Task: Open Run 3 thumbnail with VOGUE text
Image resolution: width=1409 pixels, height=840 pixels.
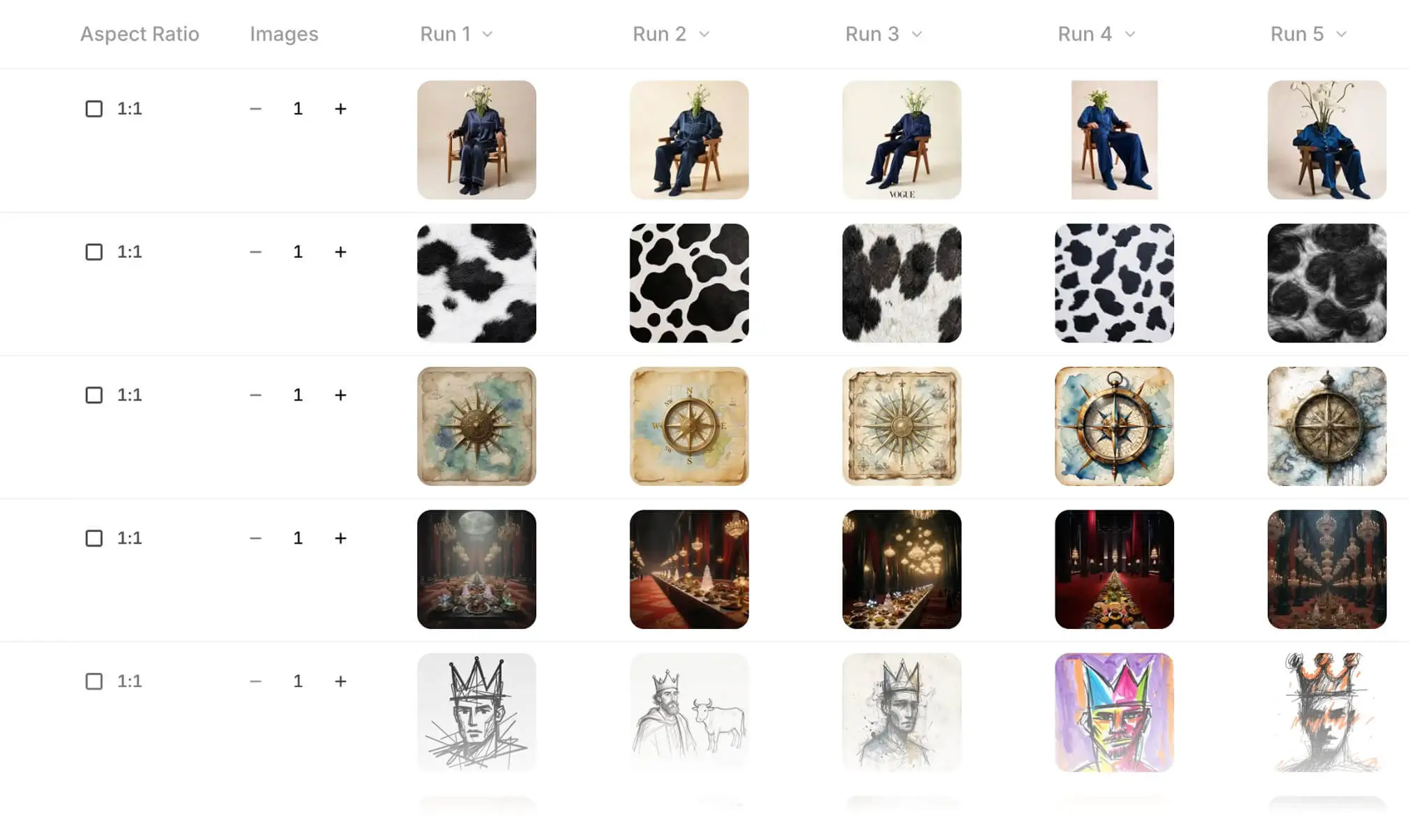Action: point(902,140)
